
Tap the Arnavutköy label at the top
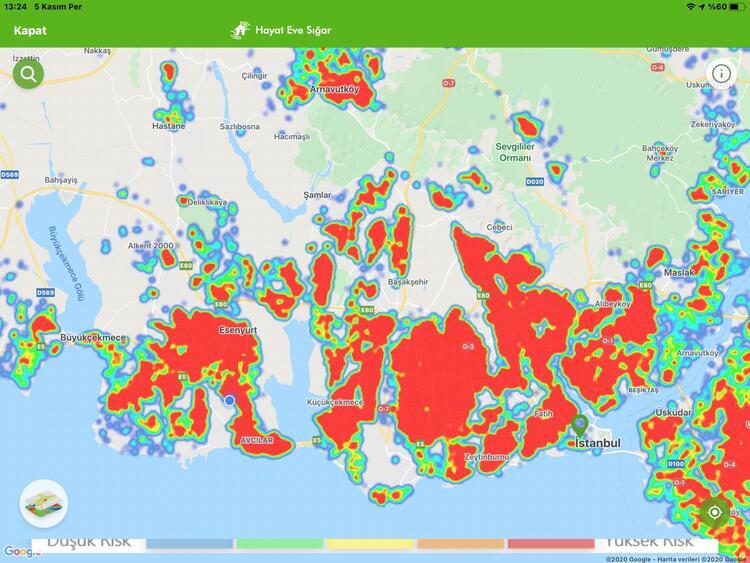tap(335, 89)
